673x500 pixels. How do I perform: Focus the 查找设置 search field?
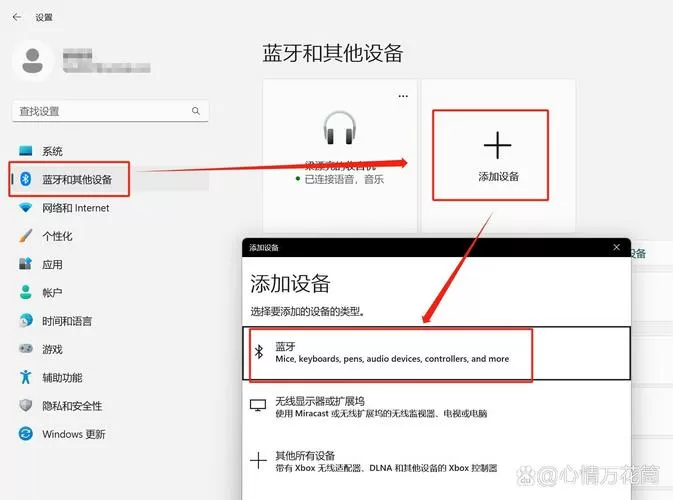click(110, 111)
